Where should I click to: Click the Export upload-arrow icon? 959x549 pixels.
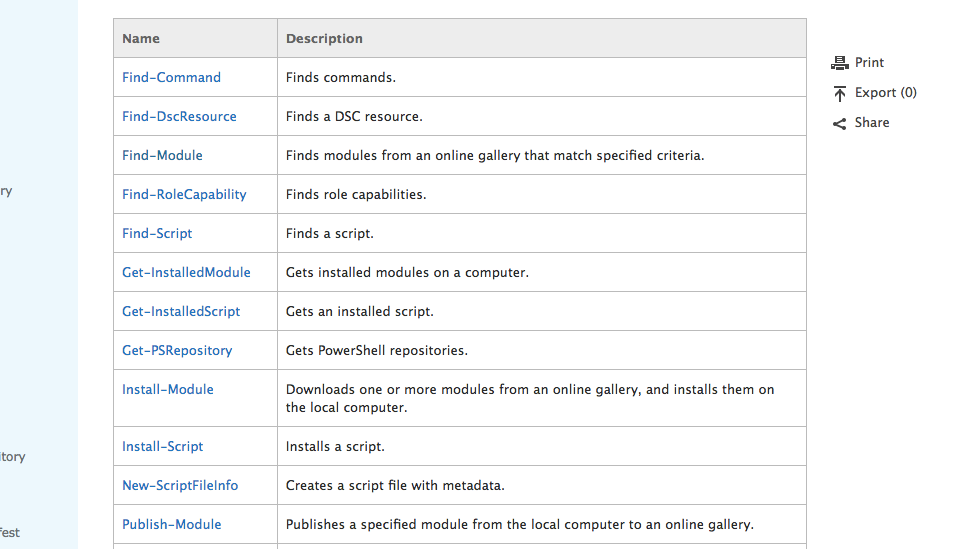(x=840, y=93)
